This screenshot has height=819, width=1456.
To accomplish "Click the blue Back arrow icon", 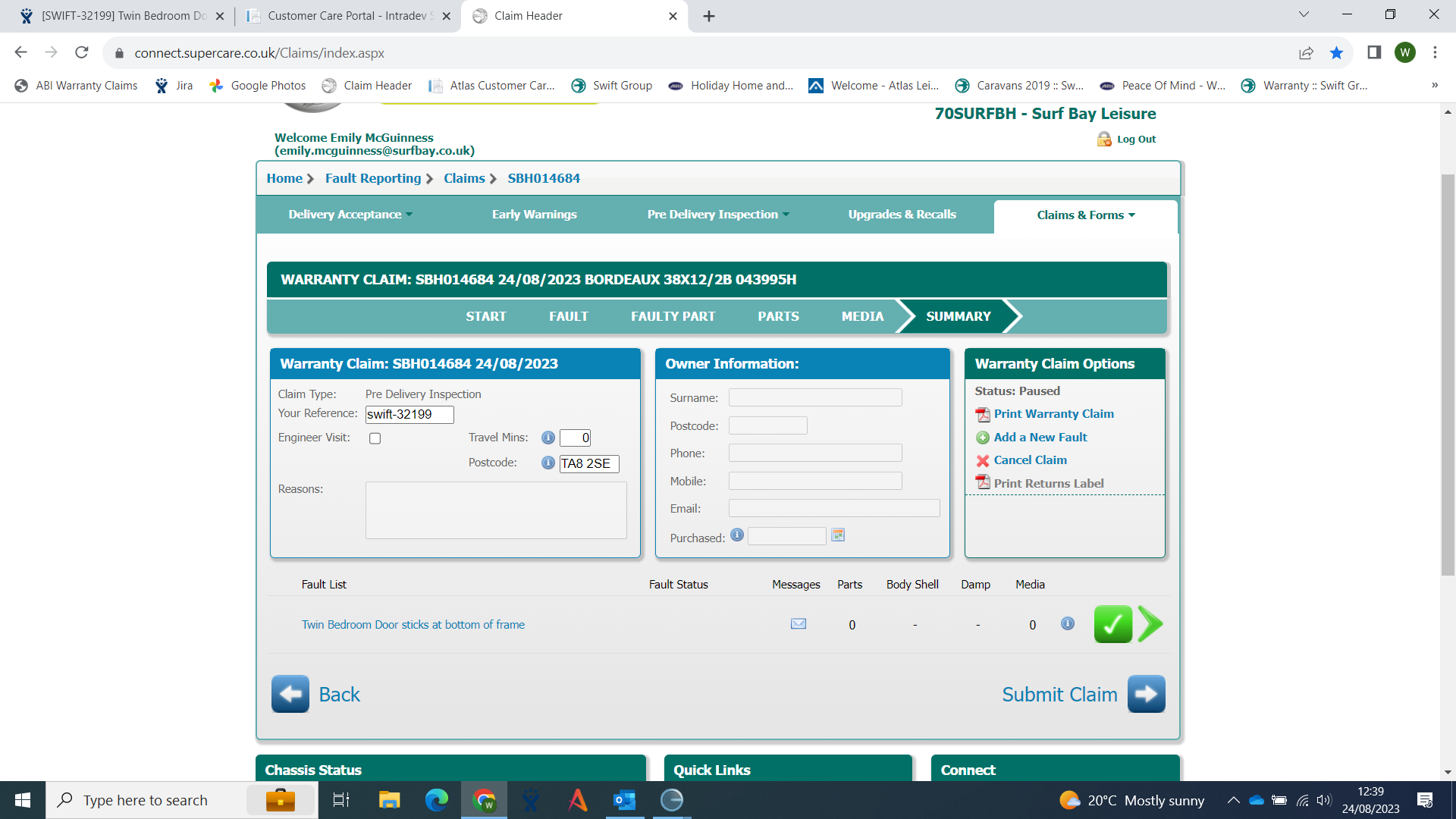I will pos(290,694).
